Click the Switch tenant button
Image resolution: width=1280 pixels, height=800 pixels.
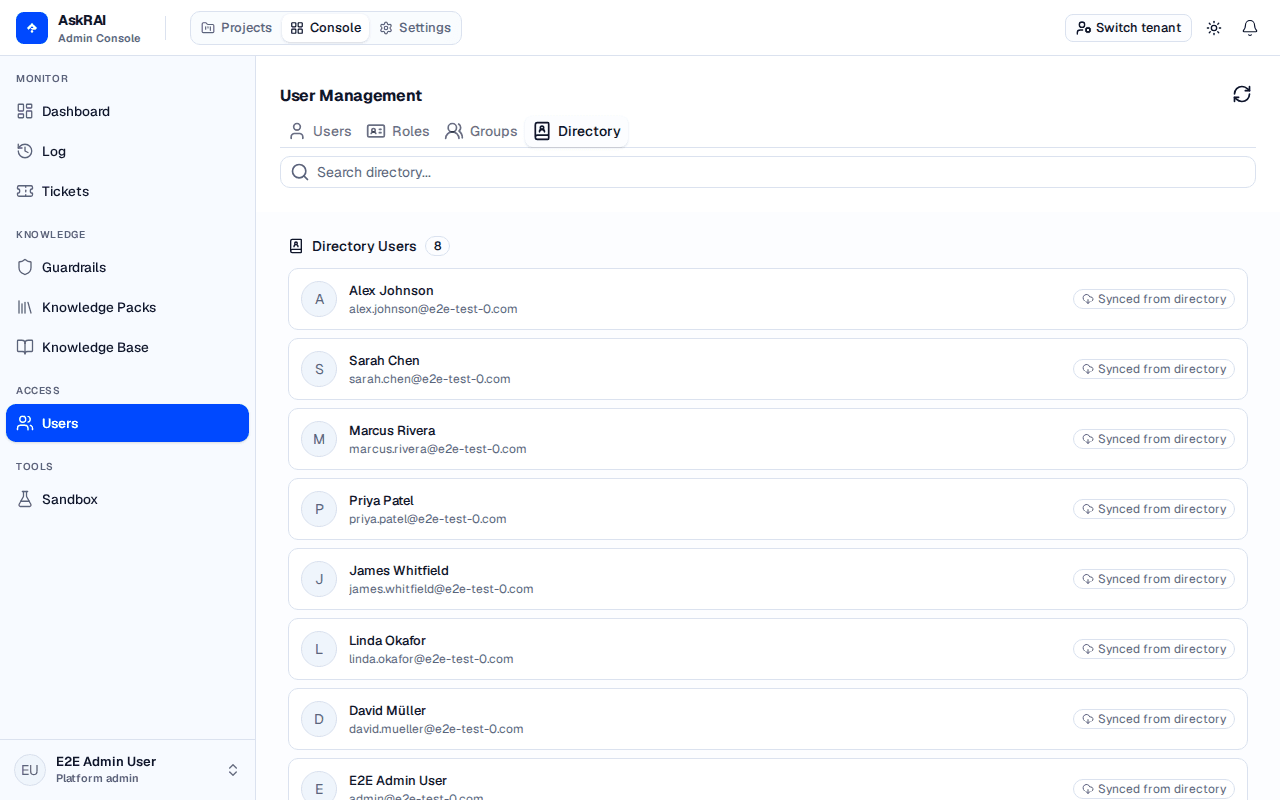click(1128, 28)
